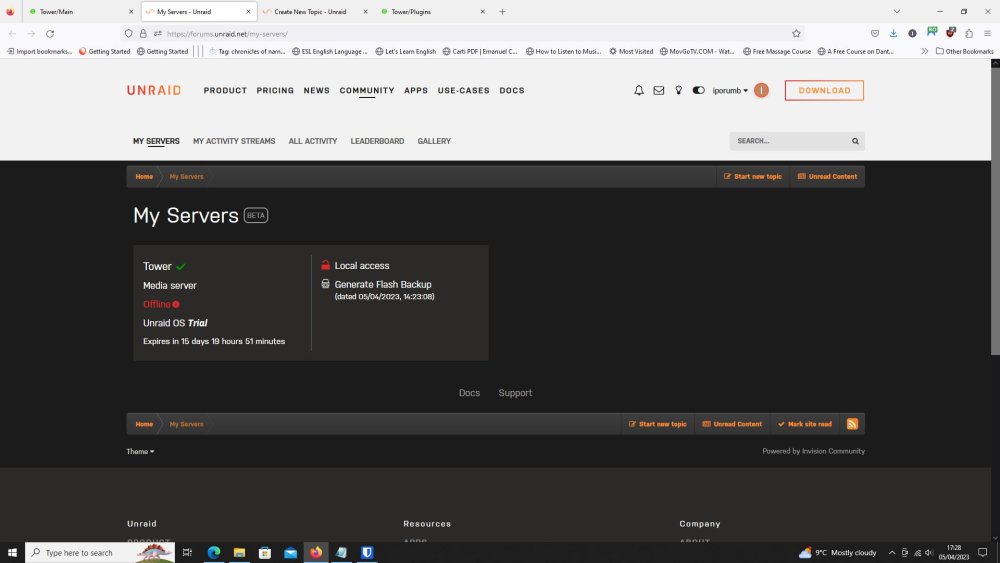Image resolution: width=1000 pixels, height=563 pixels.
Task: Click the forum search field
Action: pyautogui.click(x=788, y=141)
